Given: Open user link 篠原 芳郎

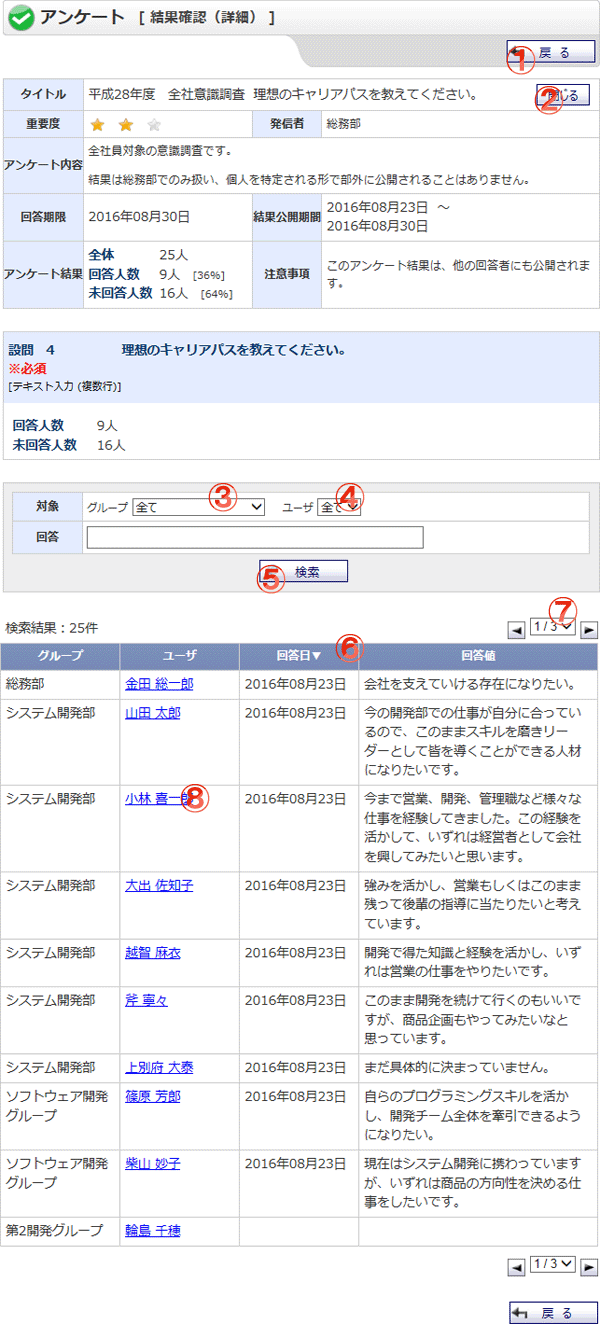Looking at the screenshot, I should tap(153, 1096).
